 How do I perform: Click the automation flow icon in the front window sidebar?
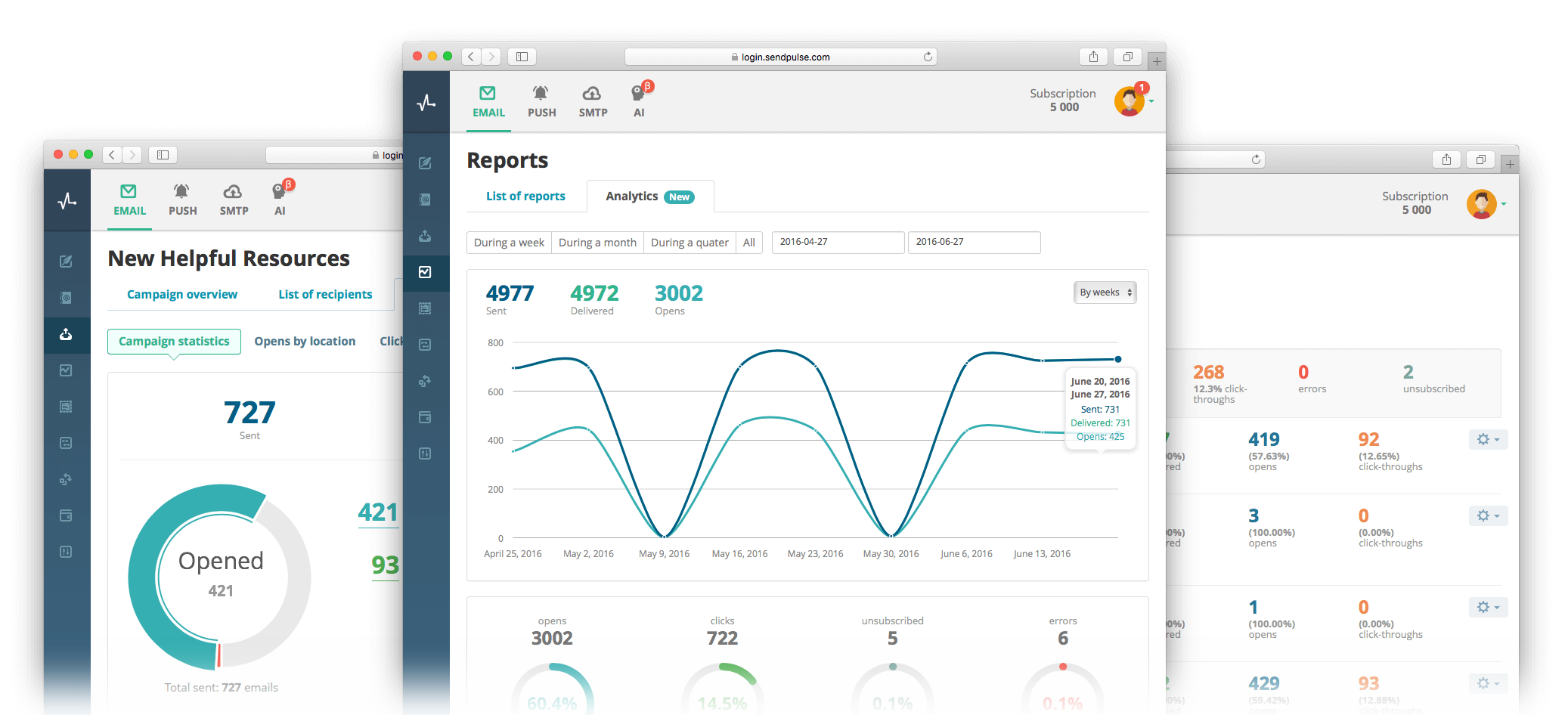tap(425, 381)
